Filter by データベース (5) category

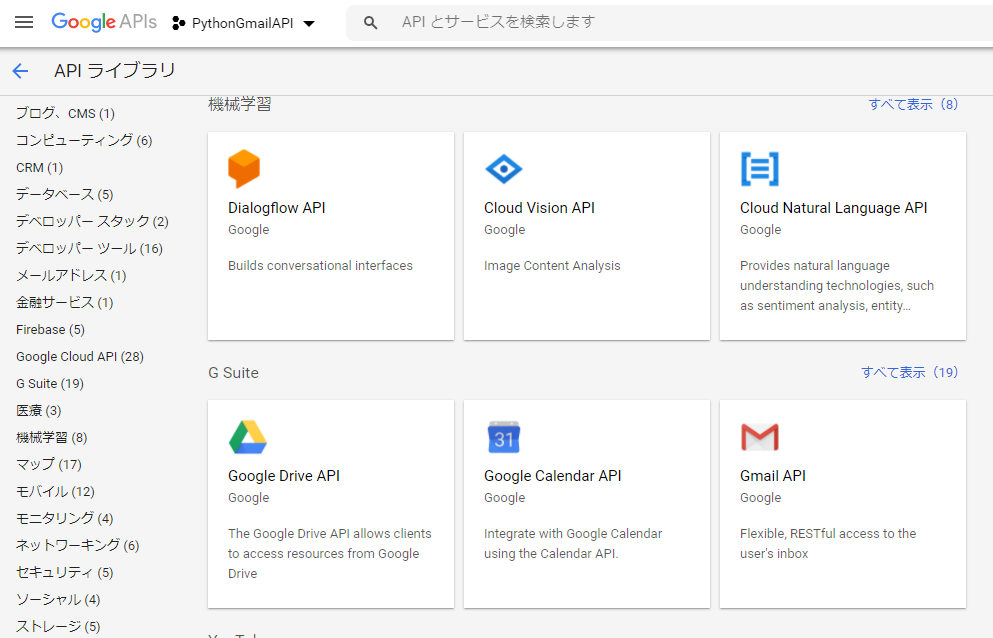pos(65,195)
